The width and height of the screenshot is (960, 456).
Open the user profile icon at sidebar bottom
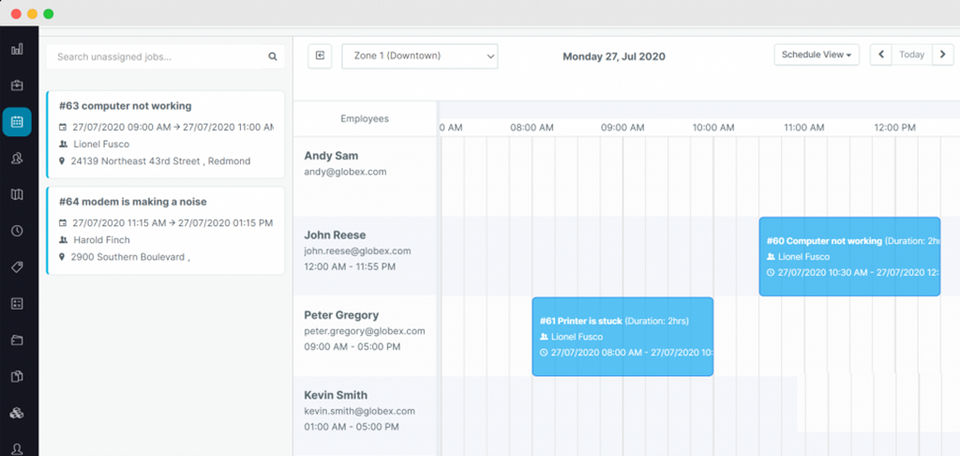click(x=17, y=449)
